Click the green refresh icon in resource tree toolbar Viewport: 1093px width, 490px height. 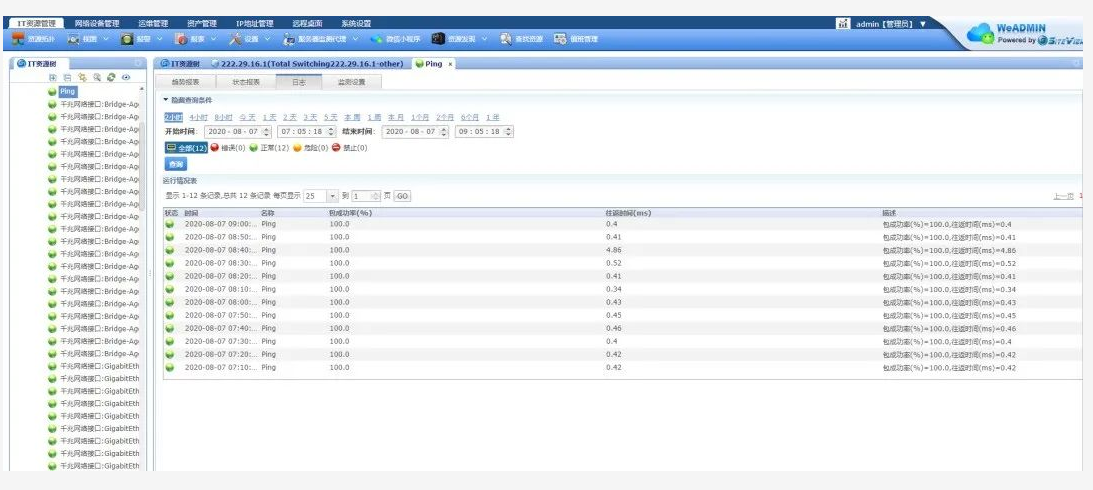coord(112,77)
